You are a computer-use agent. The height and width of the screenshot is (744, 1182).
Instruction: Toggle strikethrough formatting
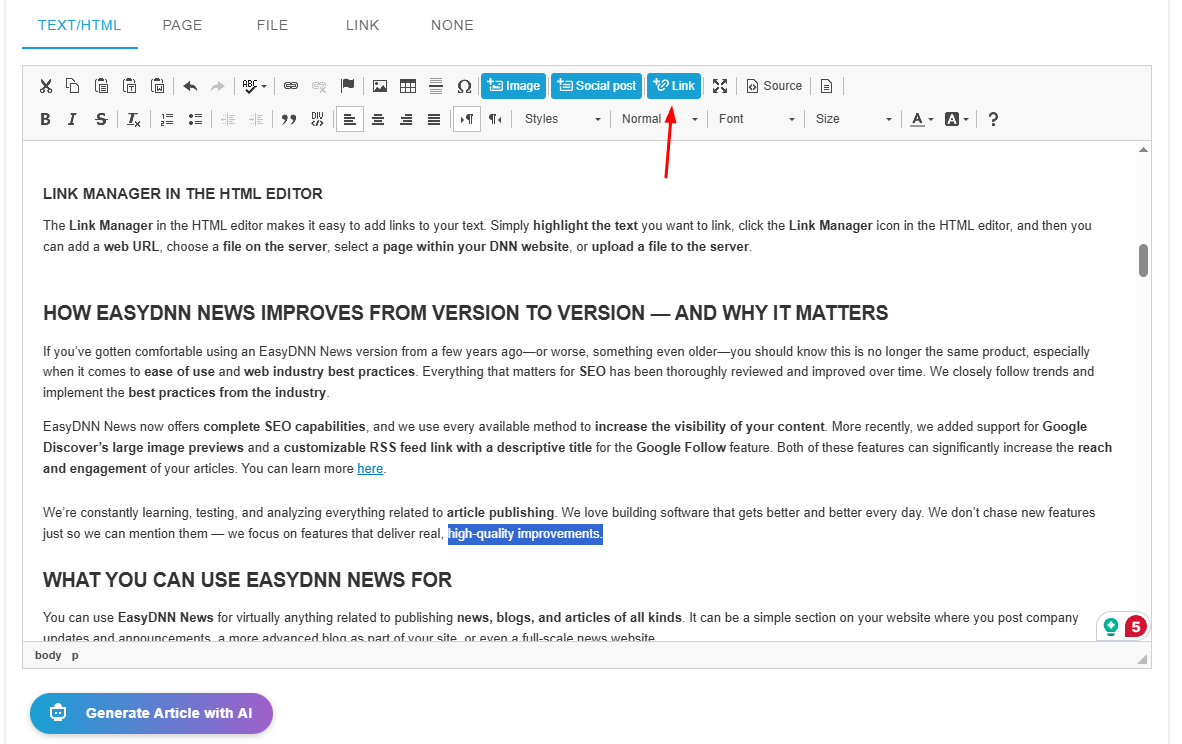coord(101,119)
